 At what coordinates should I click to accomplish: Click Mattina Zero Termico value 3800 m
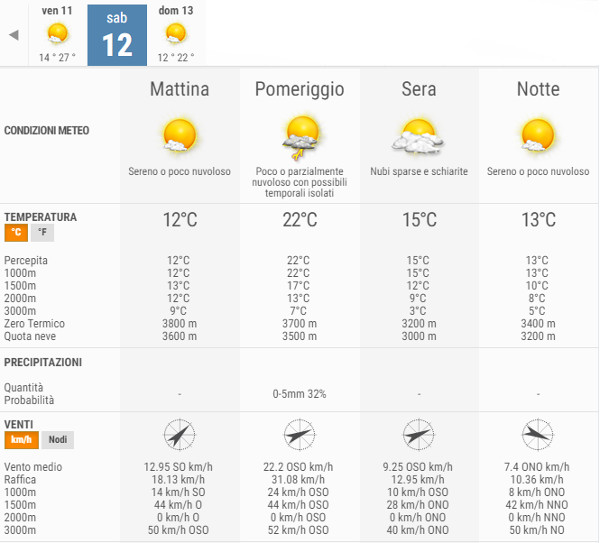(x=179, y=324)
